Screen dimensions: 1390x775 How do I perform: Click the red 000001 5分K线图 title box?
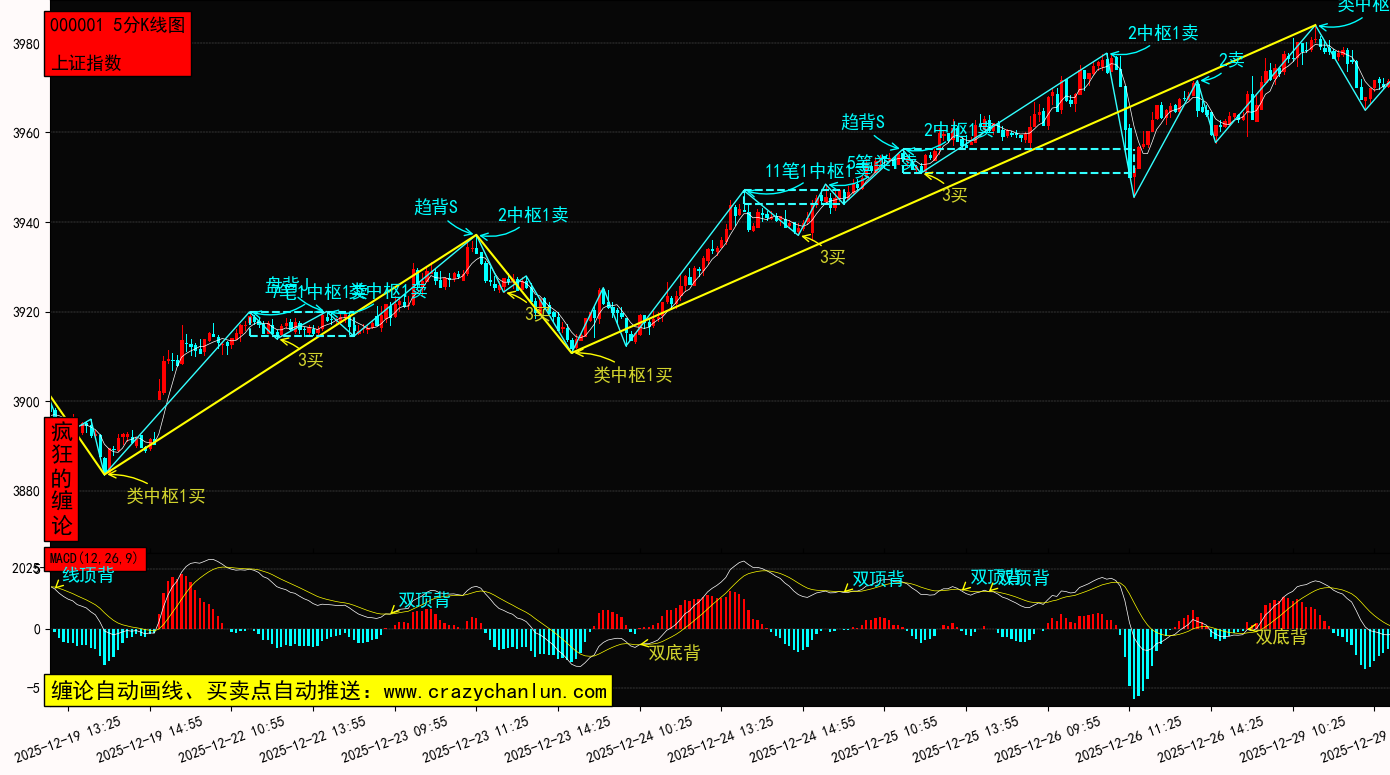coord(117,27)
